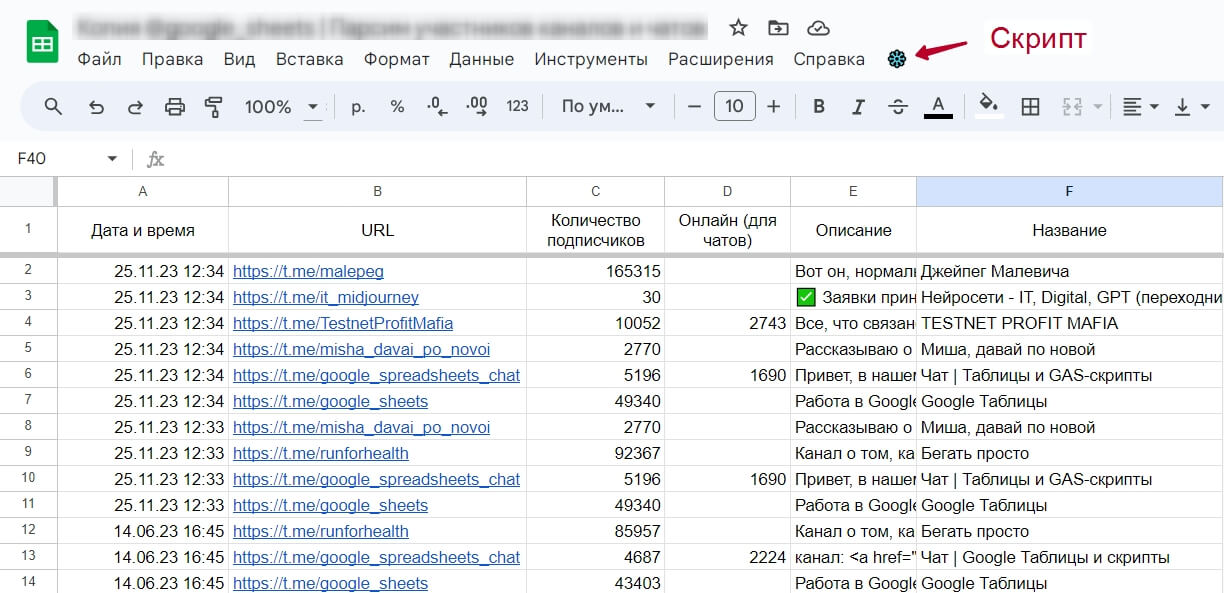
Task: Click the name box showing F40
Action: 55,158
